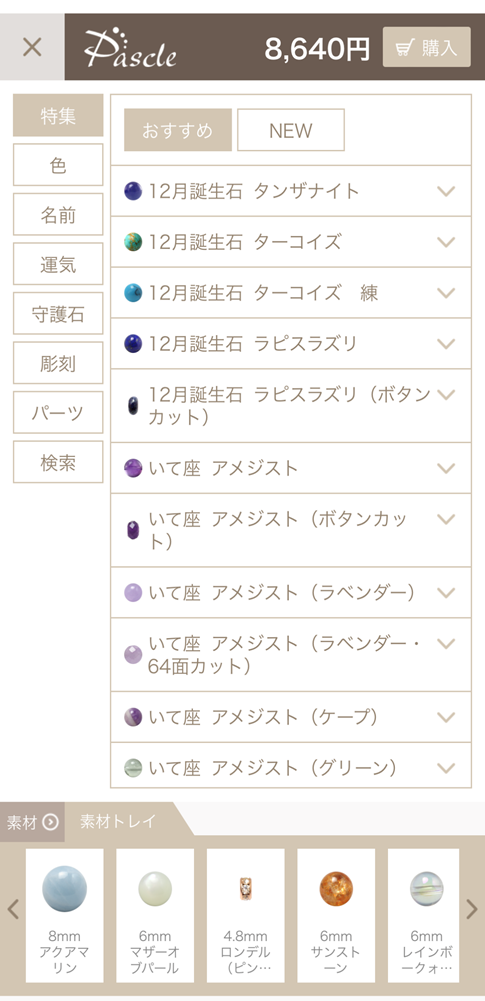The height and width of the screenshot is (1001, 485).
Task: Click the green amethyst bead icon
Action: [133, 767]
